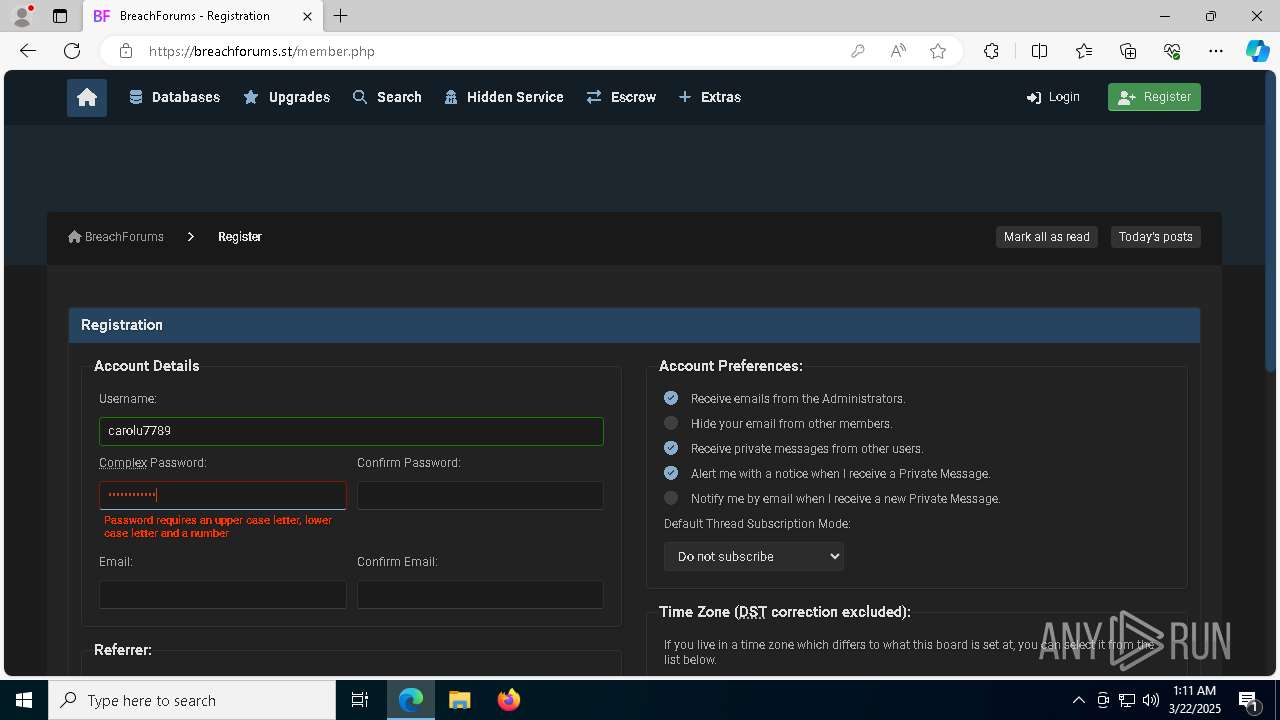
Task: Click the browser Refresh icon
Action: [x=72, y=51]
